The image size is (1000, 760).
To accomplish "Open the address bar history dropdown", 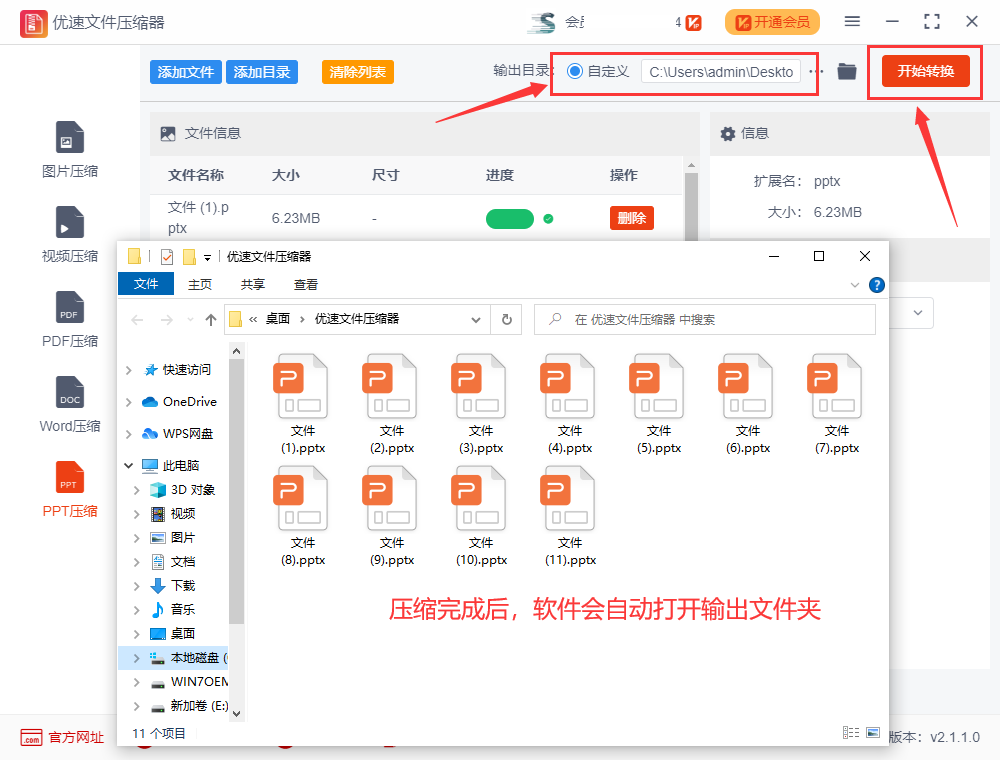I will tap(476, 320).
